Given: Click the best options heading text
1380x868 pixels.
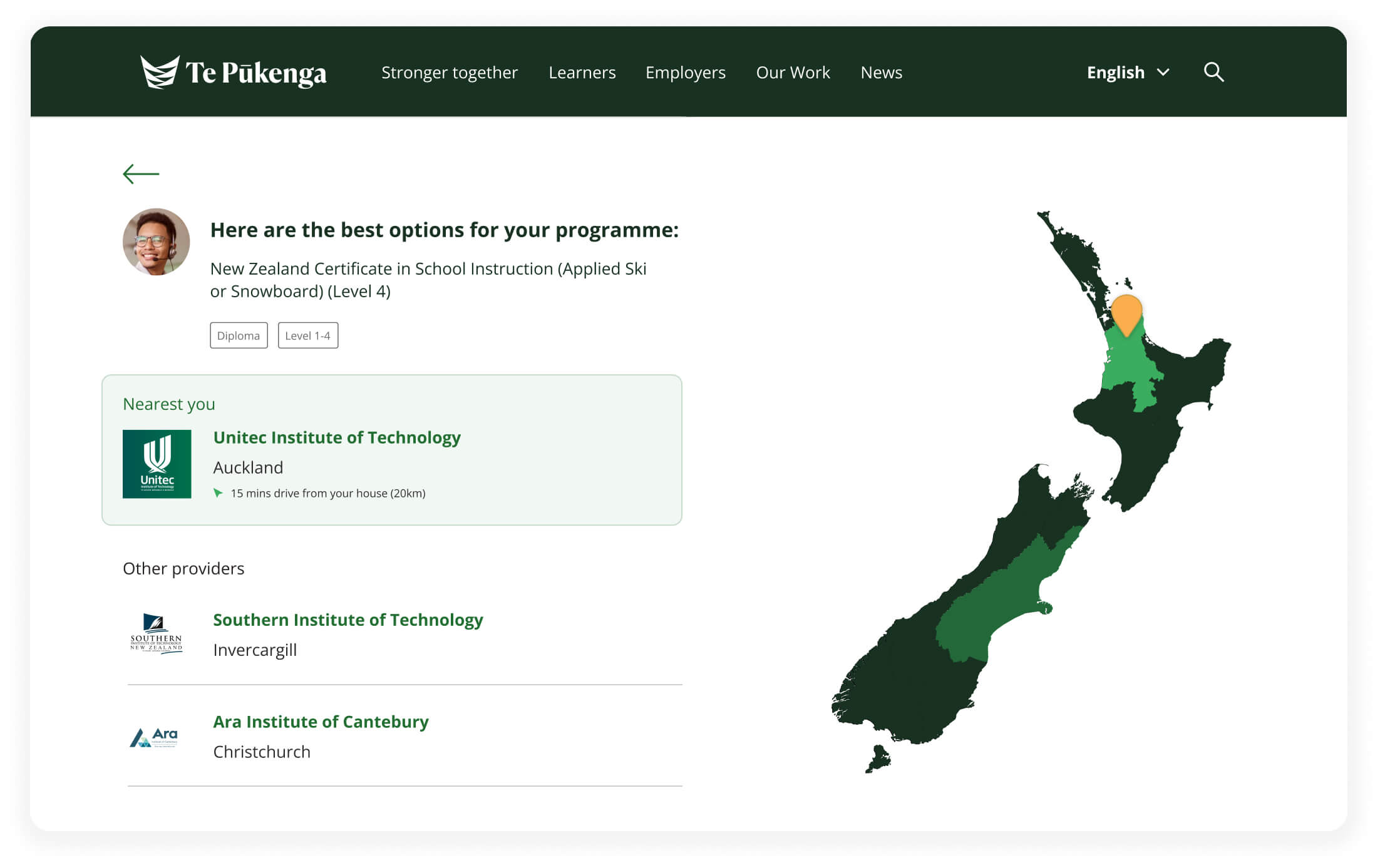Looking at the screenshot, I should tap(445, 230).
